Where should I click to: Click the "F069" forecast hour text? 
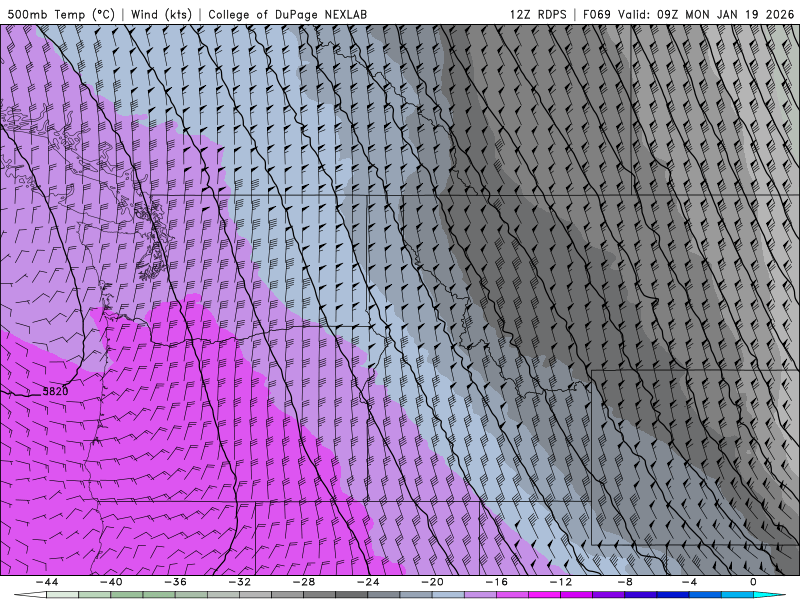tap(596, 14)
